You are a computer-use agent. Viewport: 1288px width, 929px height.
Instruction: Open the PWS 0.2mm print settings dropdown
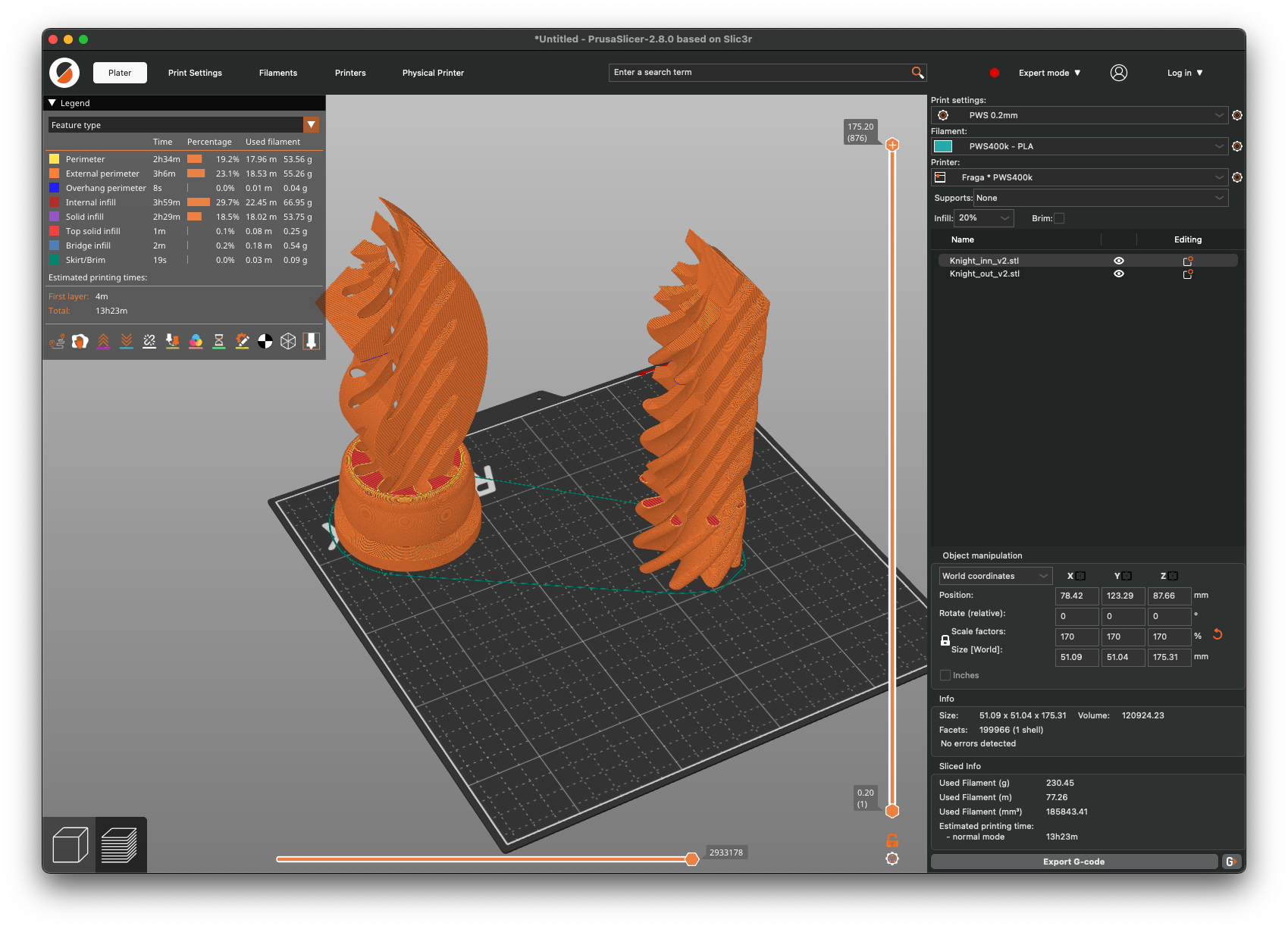(x=1080, y=115)
